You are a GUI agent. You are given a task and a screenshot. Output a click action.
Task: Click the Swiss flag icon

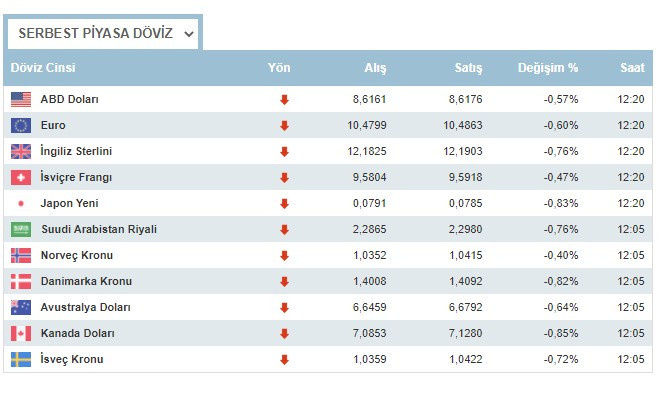coord(21,177)
